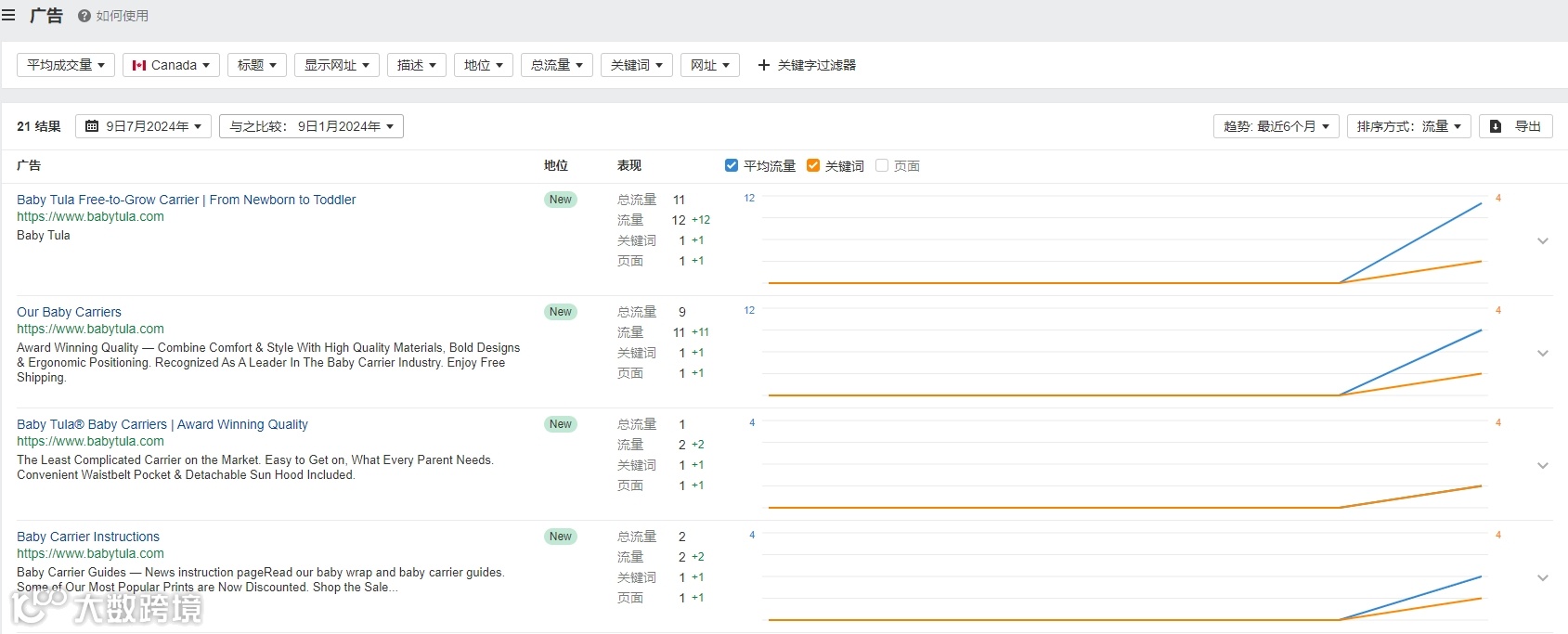This screenshot has width=1568, height=634.
Task: Click the +11 traffic change for Our Baby Carriers
Action: (700, 332)
